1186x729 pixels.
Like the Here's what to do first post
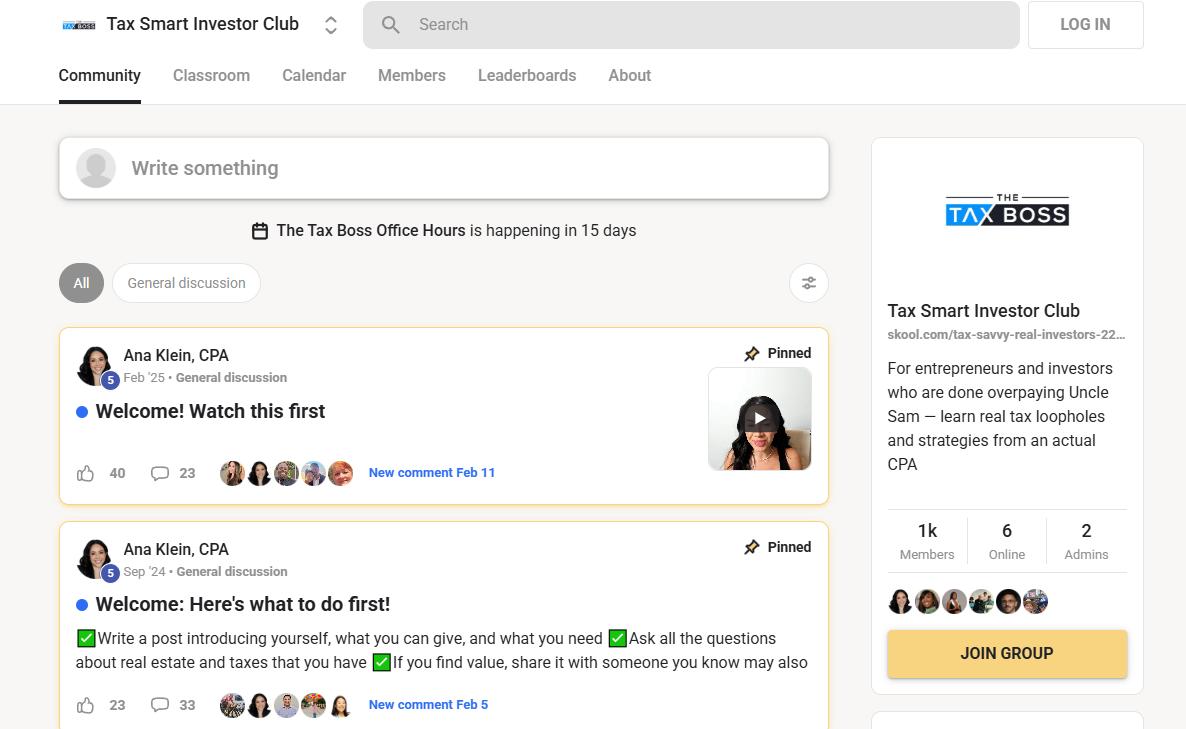click(x=85, y=706)
